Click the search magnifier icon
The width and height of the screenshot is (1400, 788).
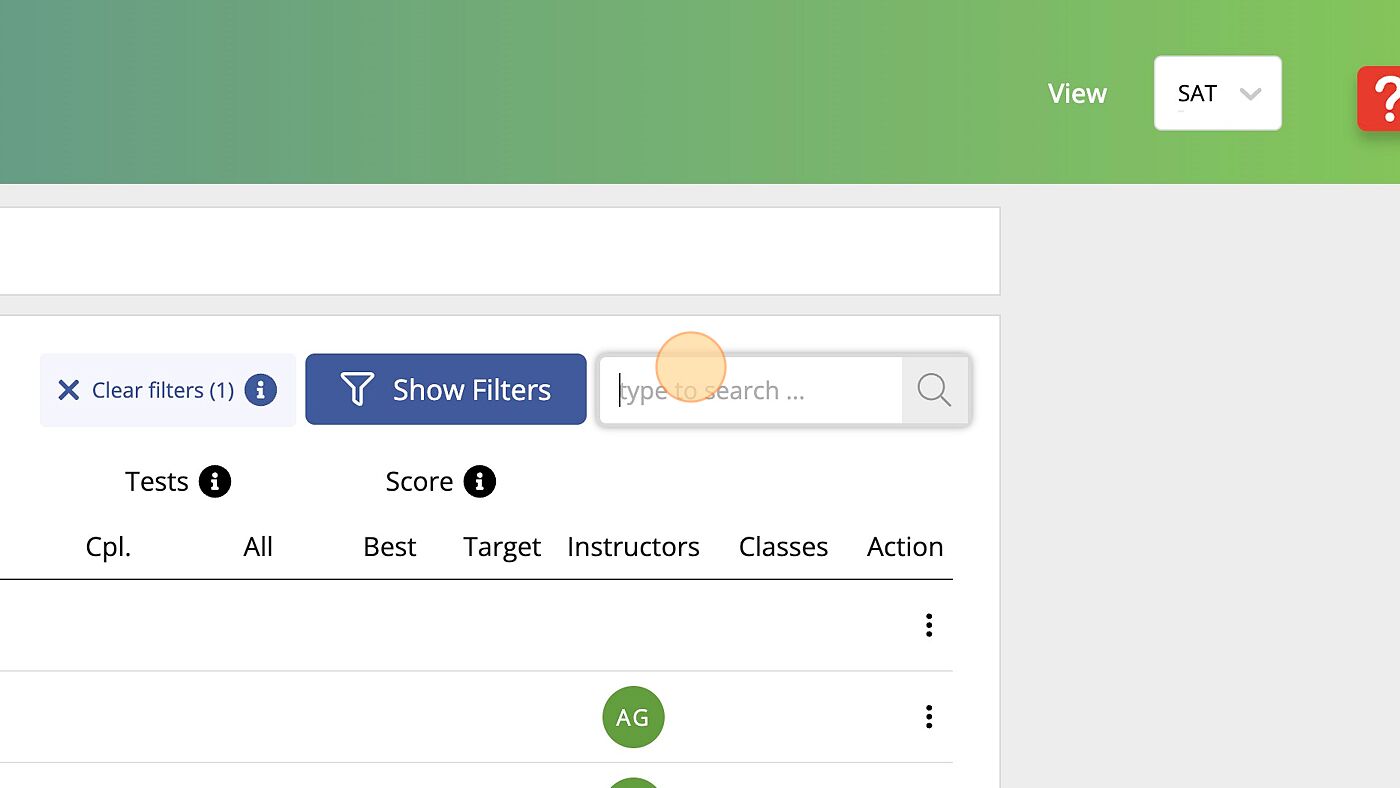(934, 390)
